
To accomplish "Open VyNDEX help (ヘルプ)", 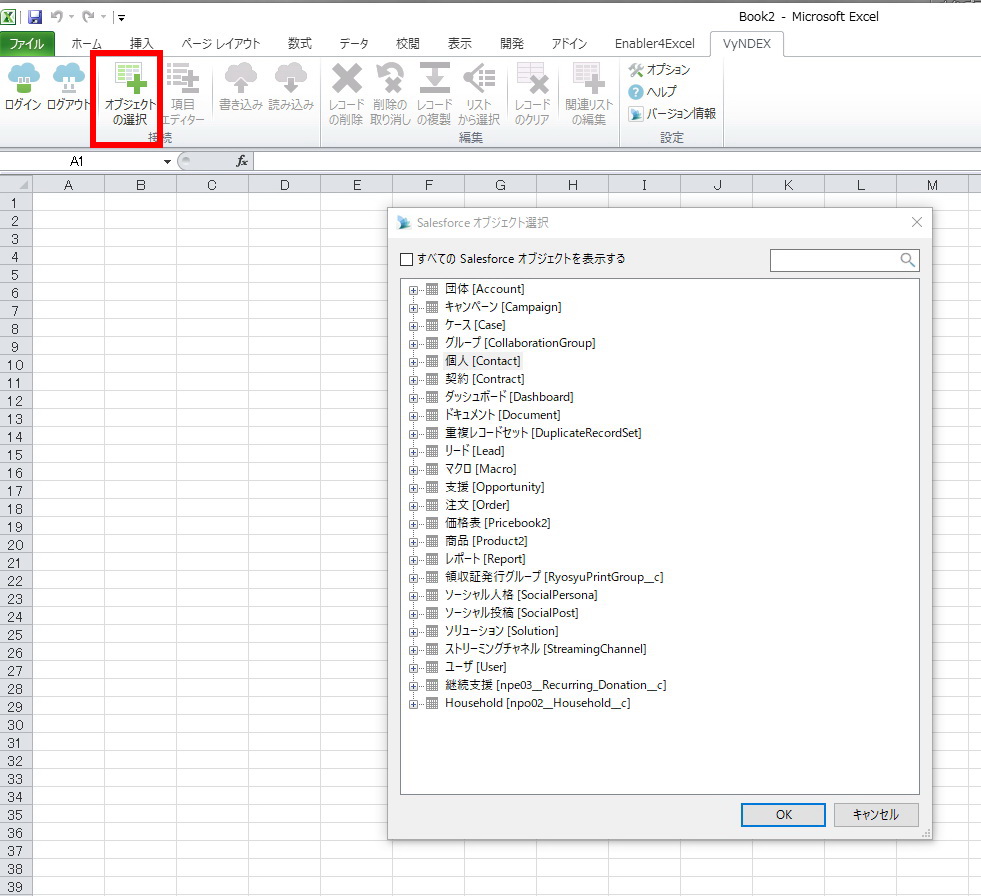I will point(653,91).
